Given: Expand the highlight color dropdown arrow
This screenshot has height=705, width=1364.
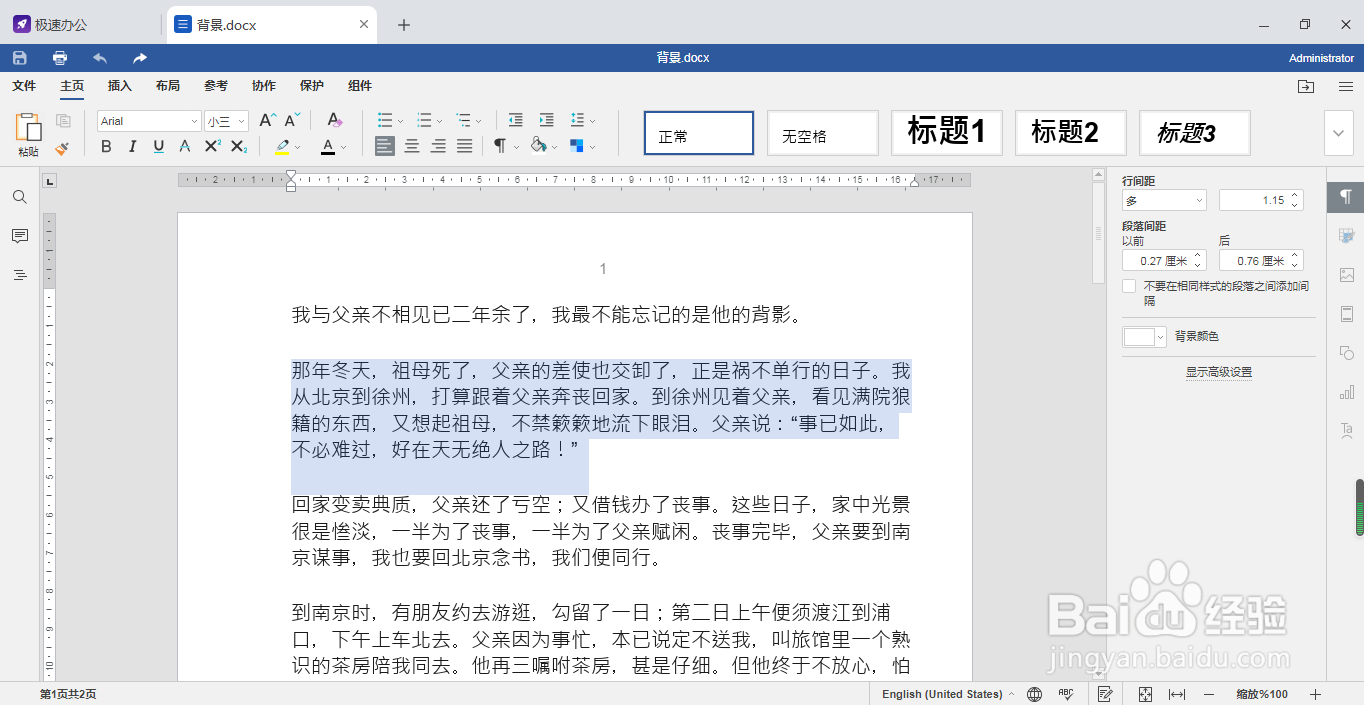Looking at the screenshot, I should point(298,148).
